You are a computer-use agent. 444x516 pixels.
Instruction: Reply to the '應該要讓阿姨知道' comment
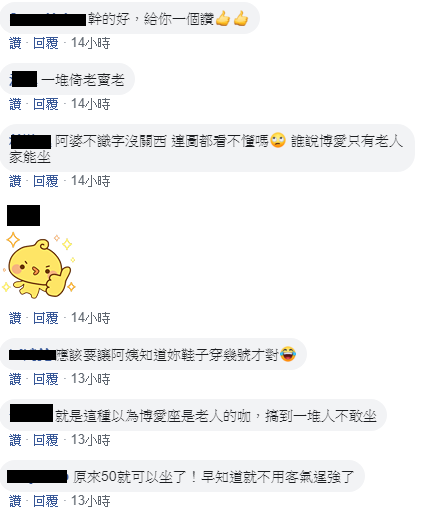click(46, 379)
